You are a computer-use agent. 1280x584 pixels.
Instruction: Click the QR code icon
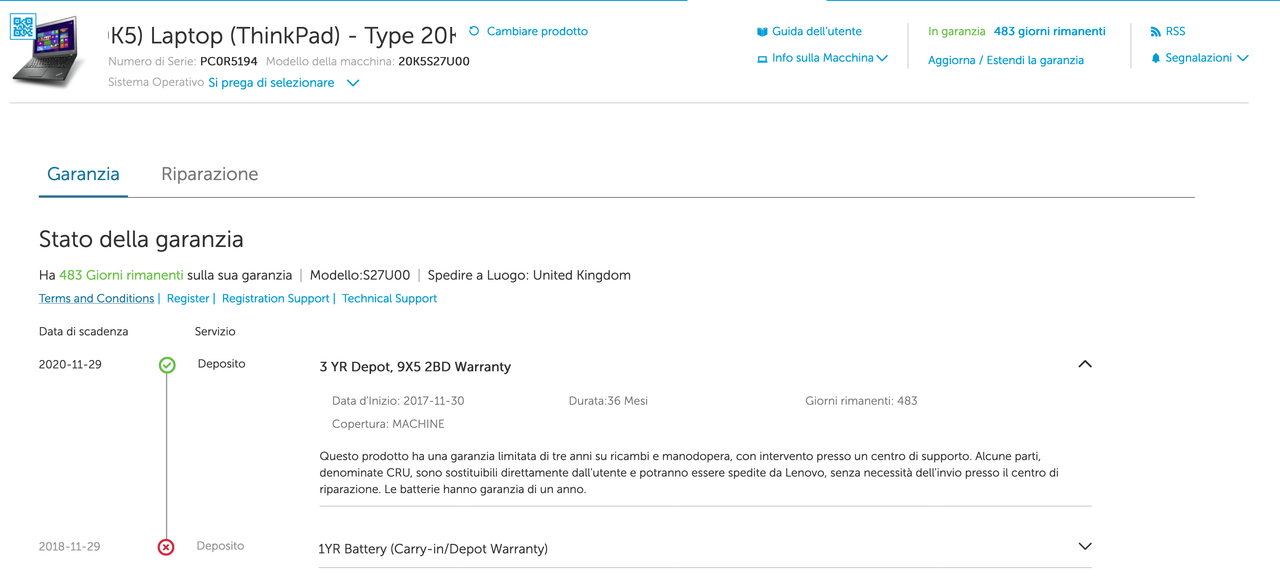[23, 27]
